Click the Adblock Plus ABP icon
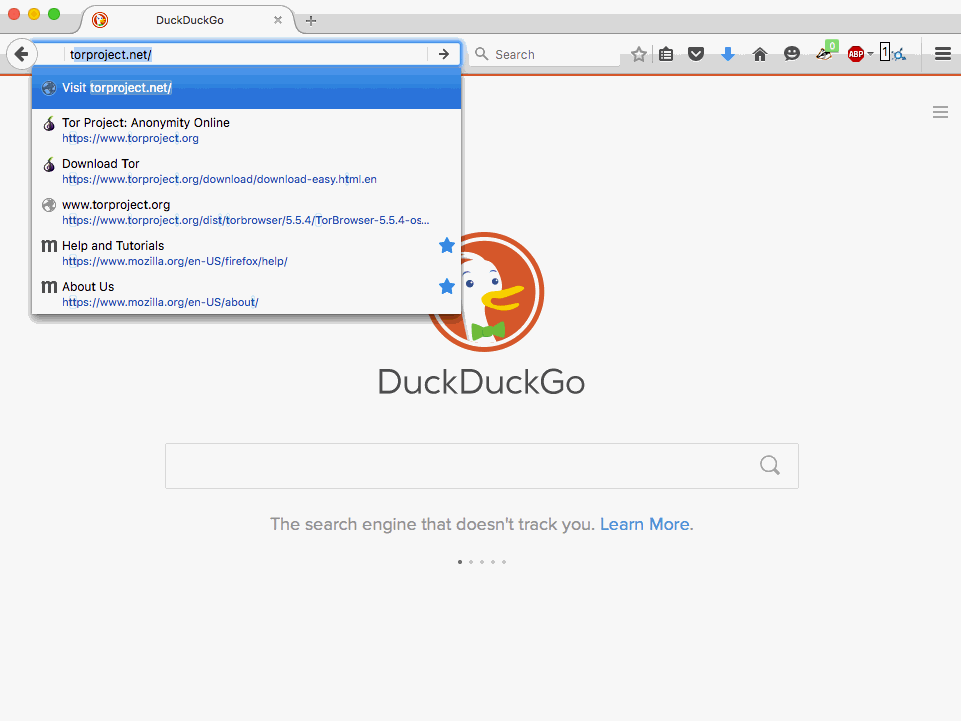Image resolution: width=961 pixels, height=721 pixels. (856, 55)
